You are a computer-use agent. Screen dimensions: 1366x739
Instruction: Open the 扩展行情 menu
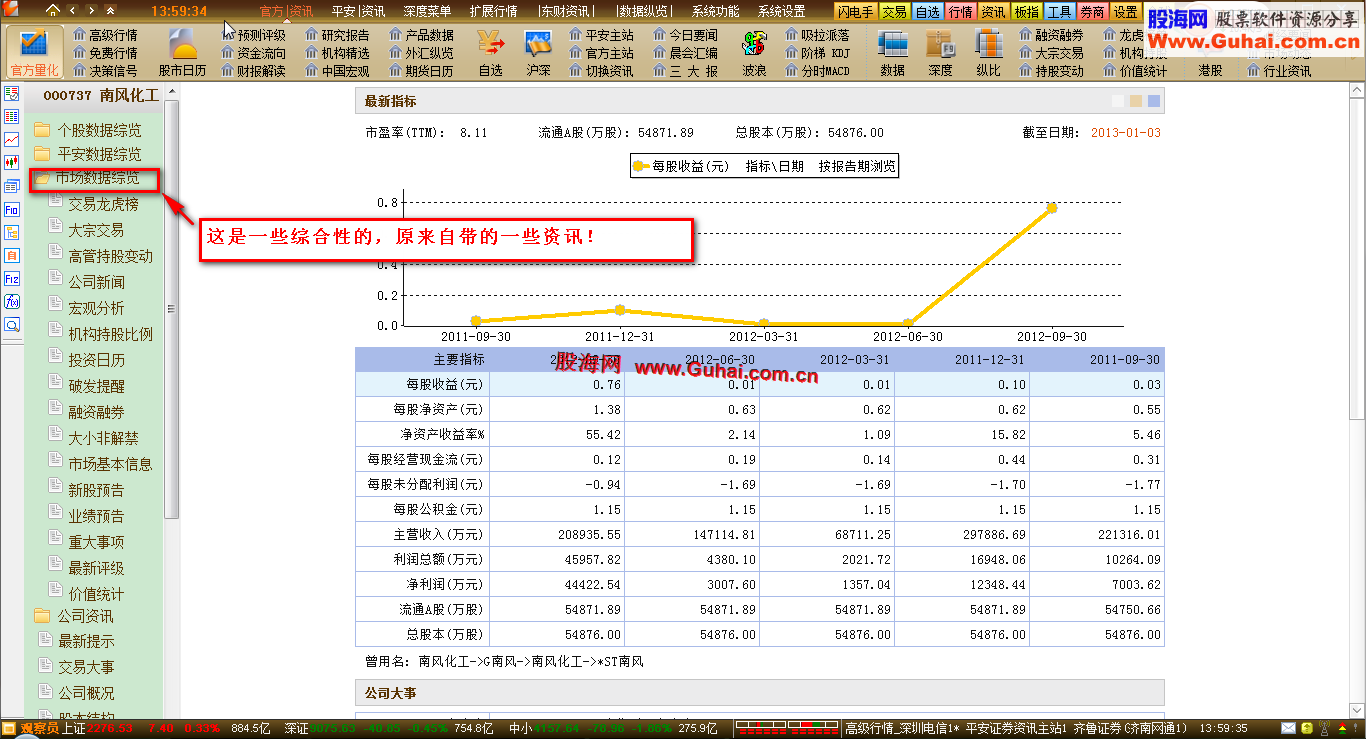pos(493,12)
